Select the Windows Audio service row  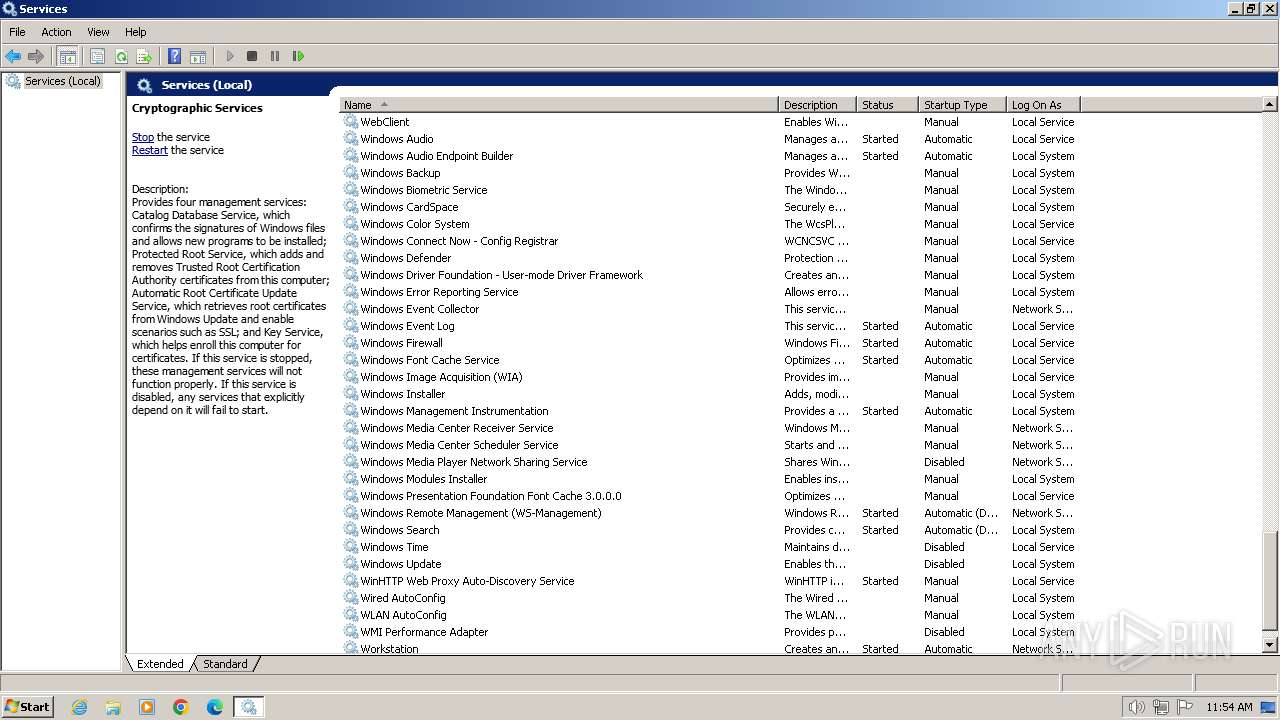pos(710,139)
